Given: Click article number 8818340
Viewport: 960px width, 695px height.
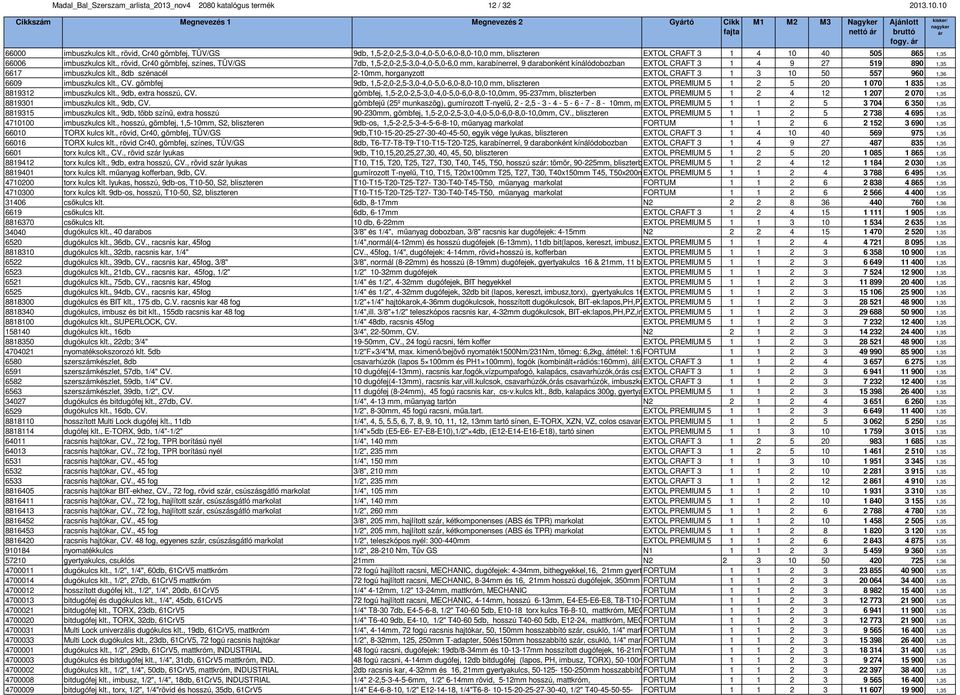Looking at the screenshot, I should (x=20, y=312).
